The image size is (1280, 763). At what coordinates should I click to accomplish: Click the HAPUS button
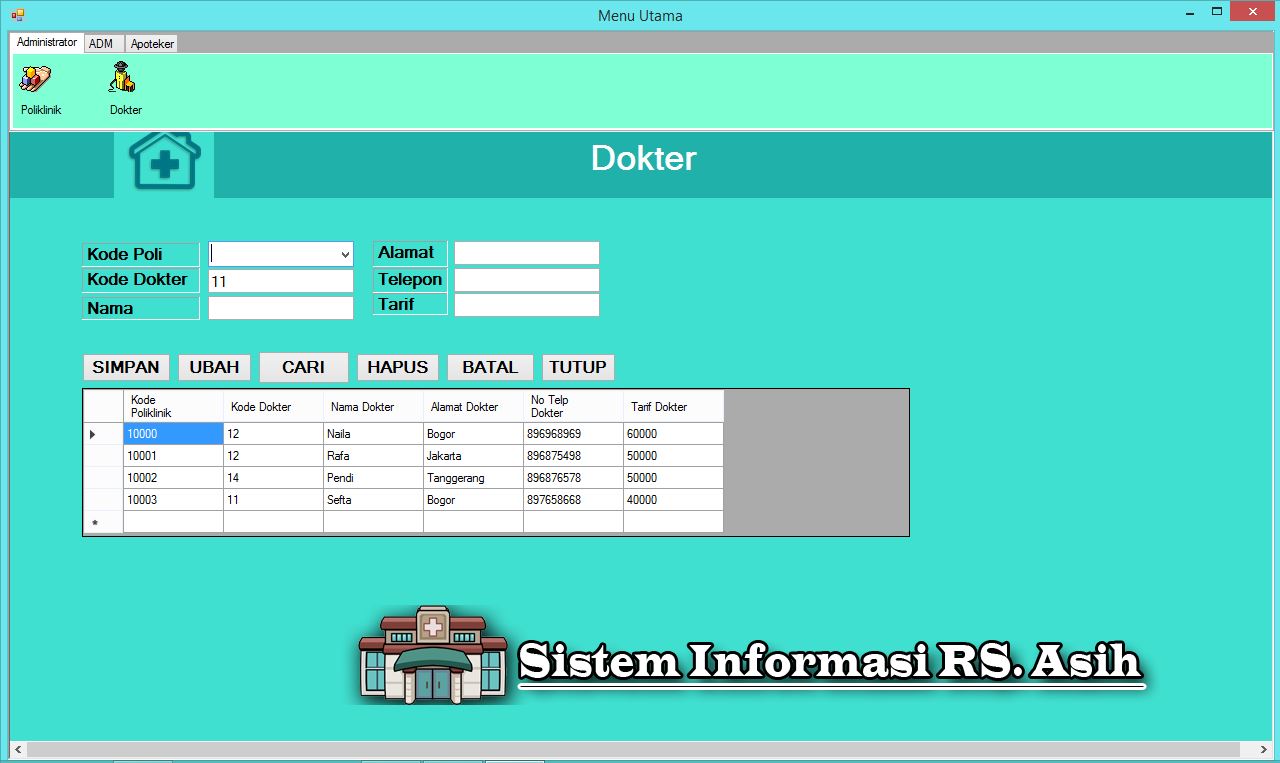coord(397,367)
